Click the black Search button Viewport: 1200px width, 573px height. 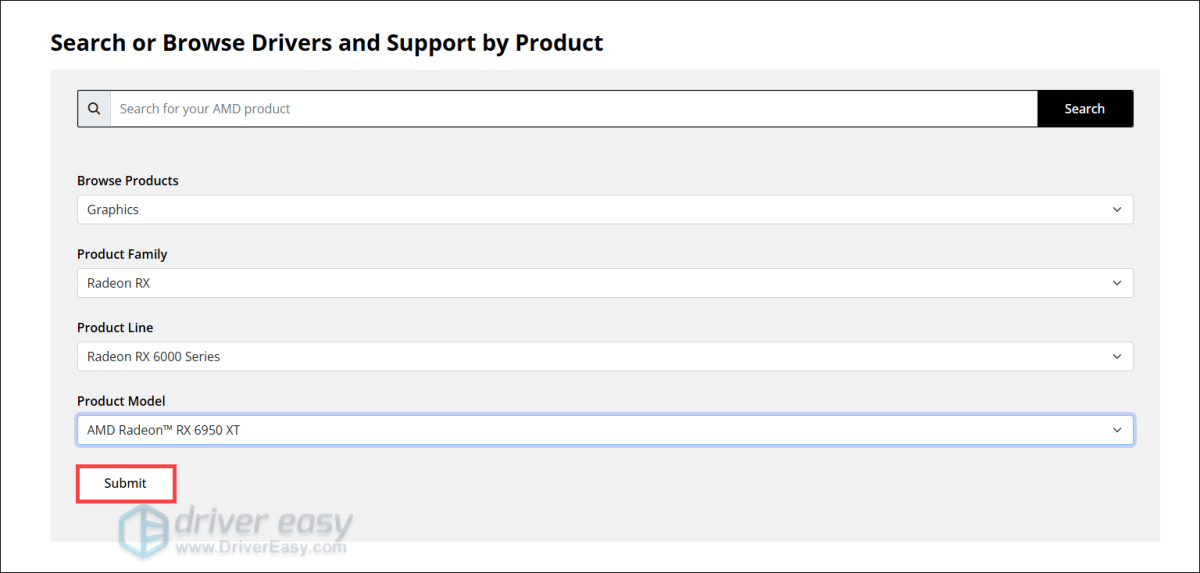(x=1084, y=109)
